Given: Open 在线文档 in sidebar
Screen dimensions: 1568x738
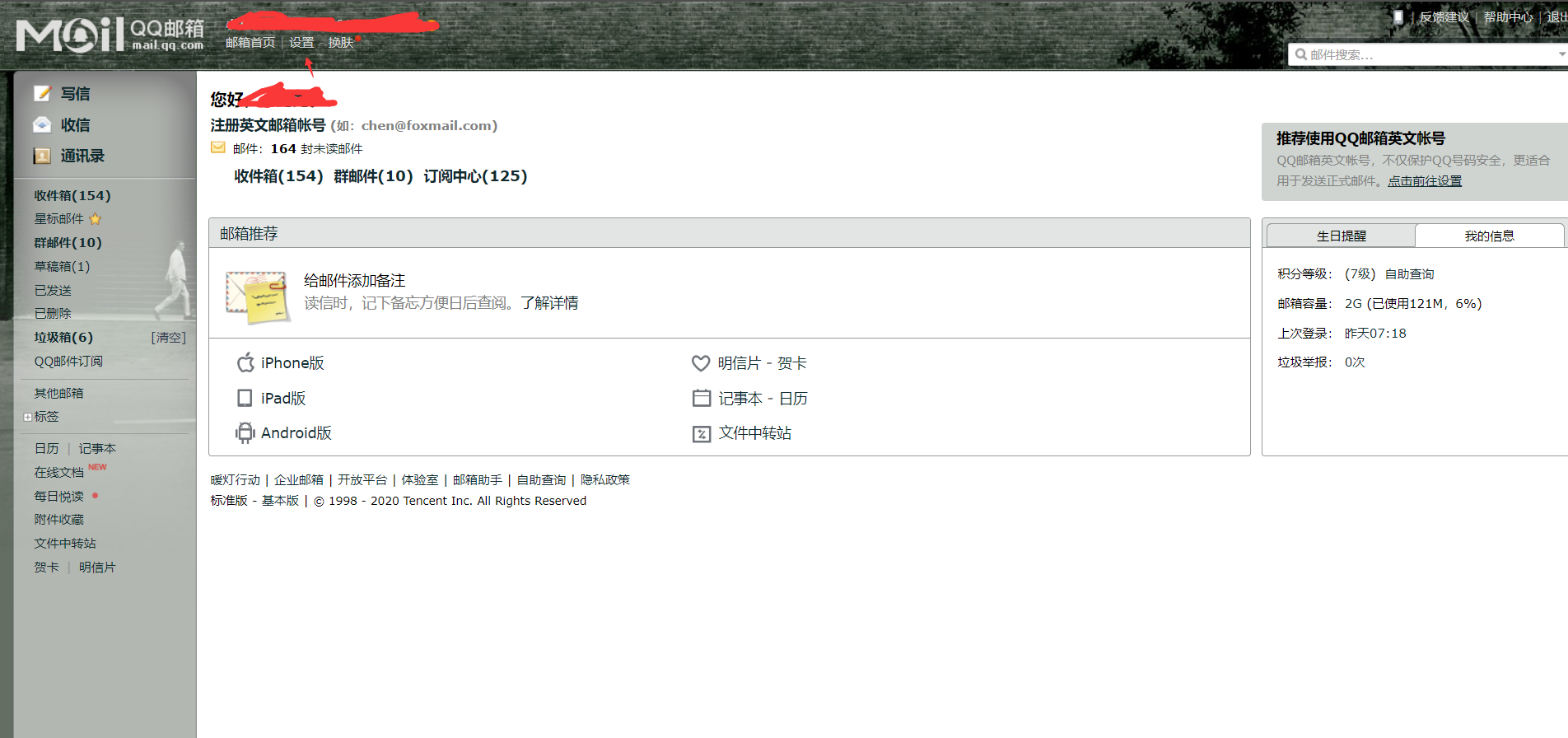Looking at the screenshot, I should [58, 473].
